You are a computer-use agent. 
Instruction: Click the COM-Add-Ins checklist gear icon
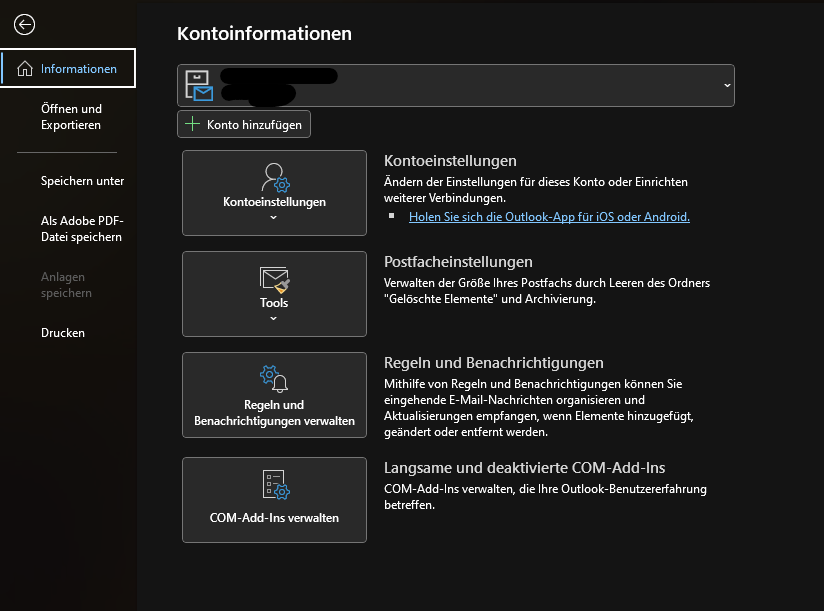275,484
